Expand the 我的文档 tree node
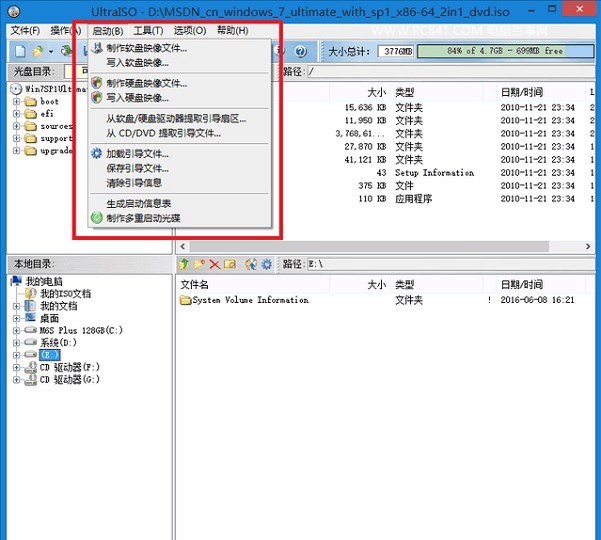 click(16, 306)
